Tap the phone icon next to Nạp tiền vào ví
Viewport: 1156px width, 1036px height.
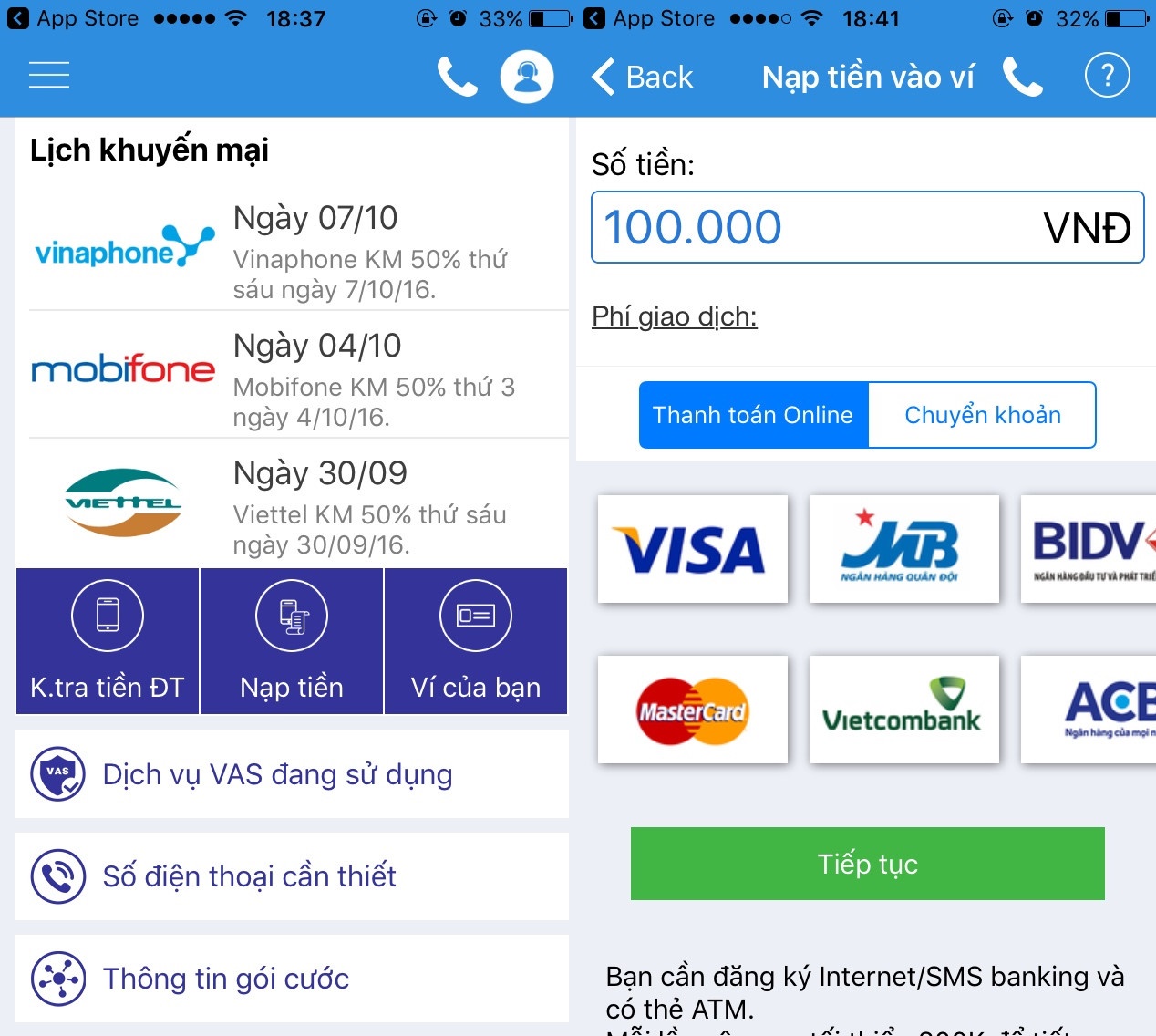1023,77
